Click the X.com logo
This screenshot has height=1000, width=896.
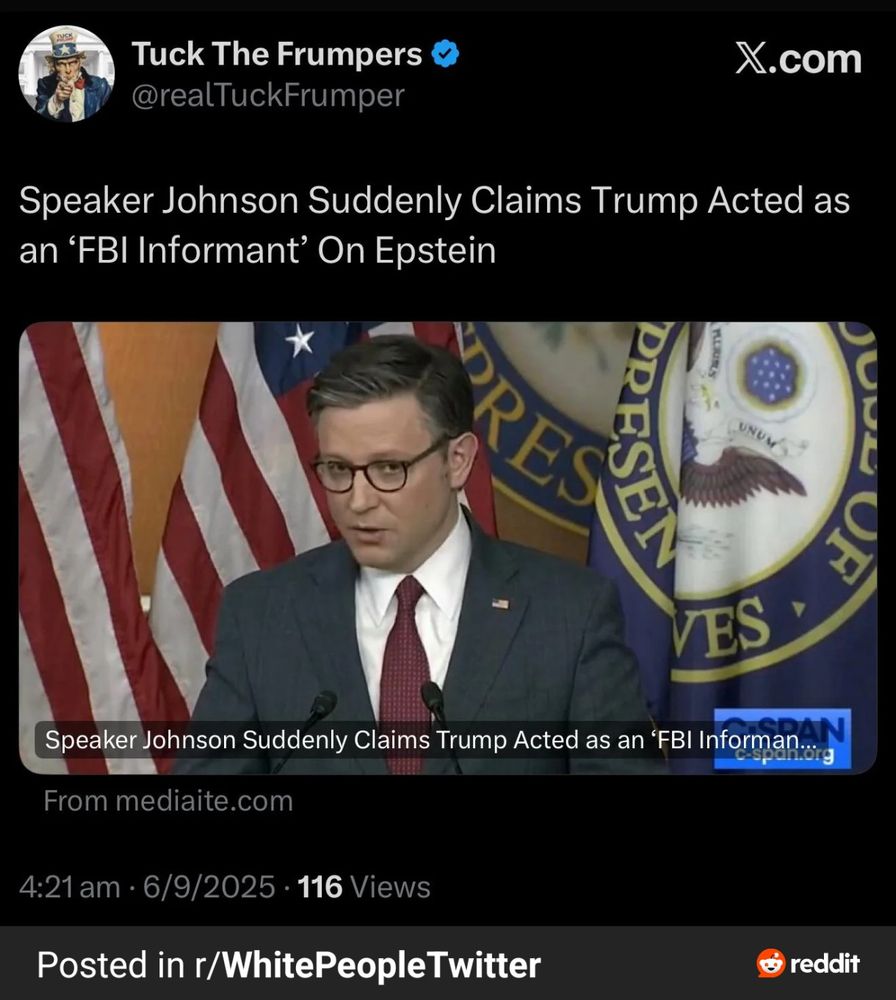point(798,59)
